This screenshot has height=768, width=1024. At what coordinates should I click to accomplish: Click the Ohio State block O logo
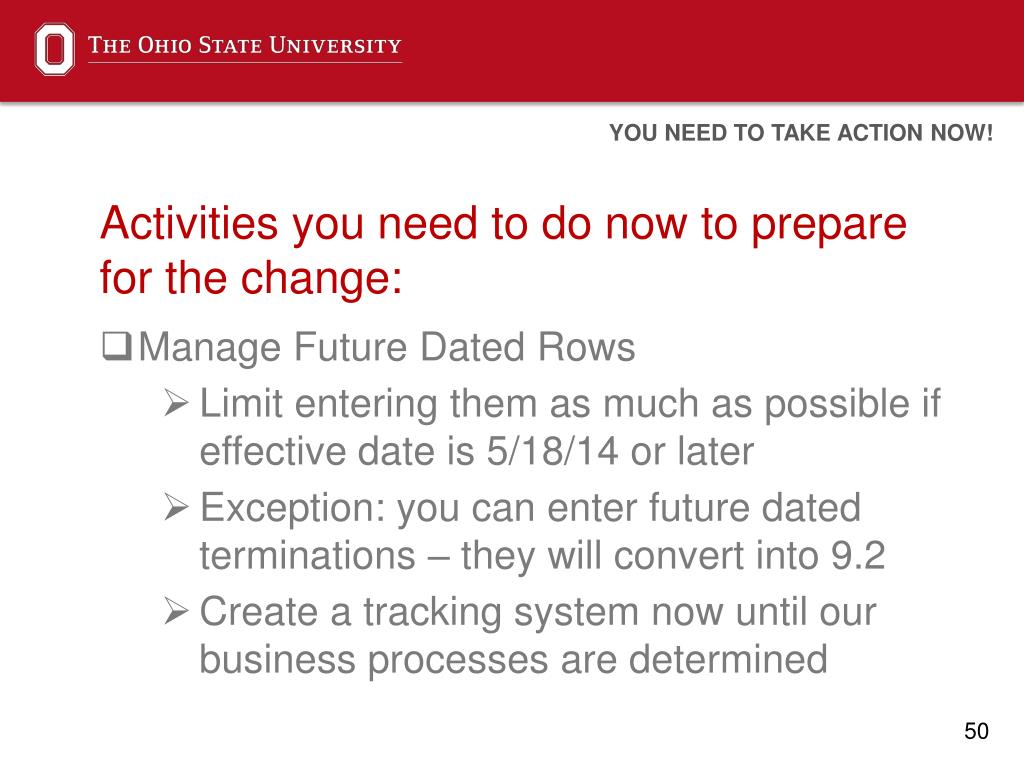click(54, 49)
